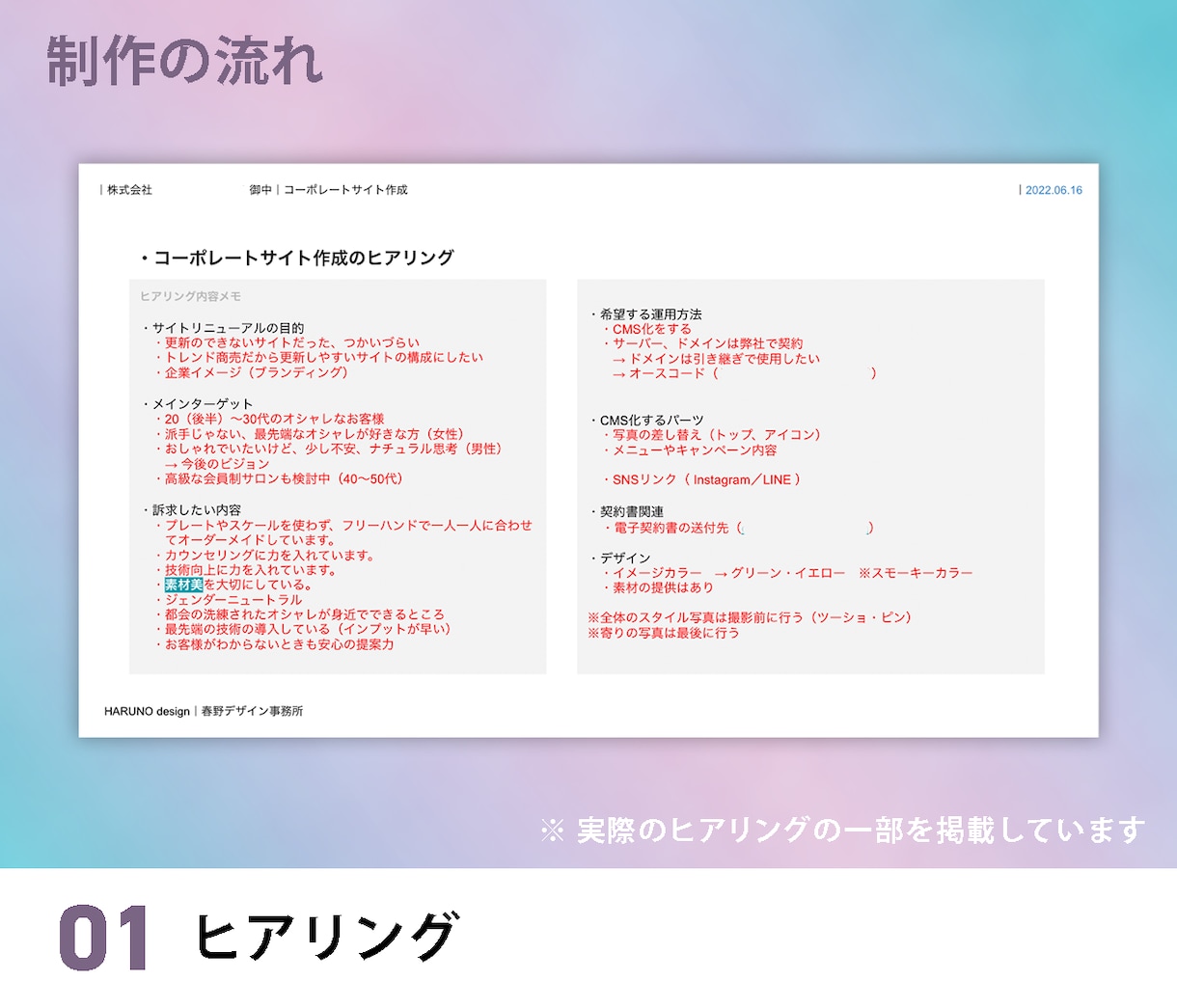The width and height of the screenshot is (1177, 1008).
Task: Click the line '電子契約書の送付先'
Action: pos(671,528)
